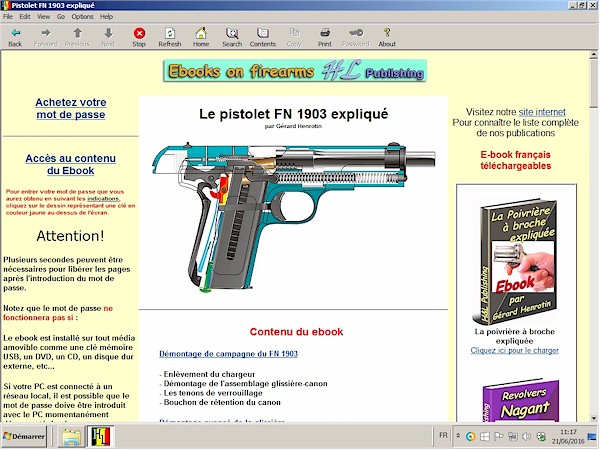The width and height of the screenshot is (600, 450).
Task: Open the Edit menu
Action: tap(25, 16)
